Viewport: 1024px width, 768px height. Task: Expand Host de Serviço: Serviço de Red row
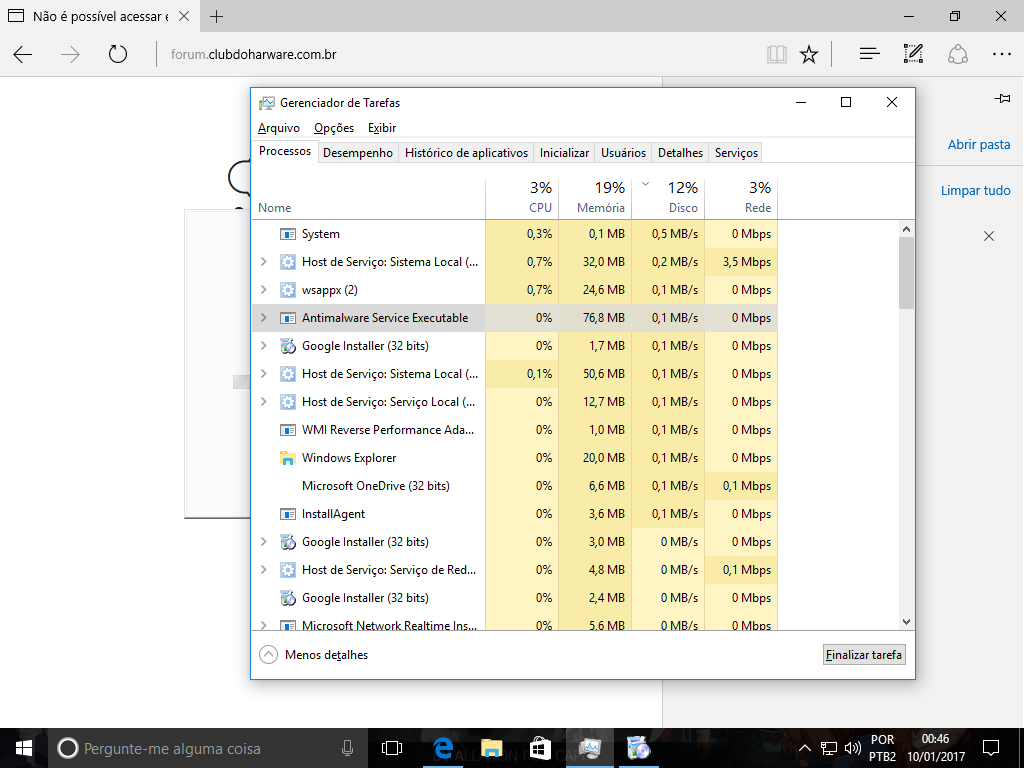264,570
